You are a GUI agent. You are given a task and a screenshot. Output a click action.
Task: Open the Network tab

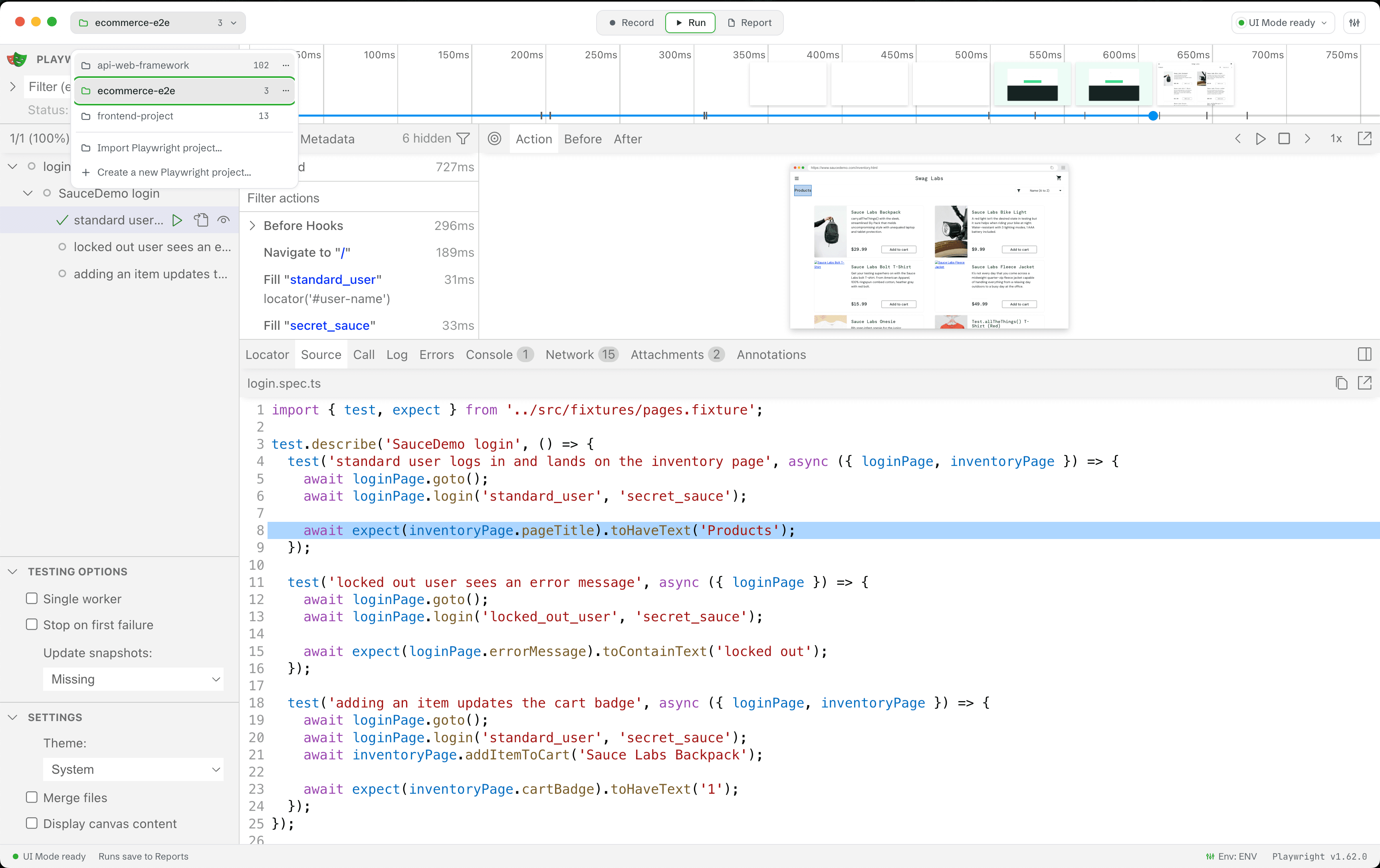[x=582, y=355]
